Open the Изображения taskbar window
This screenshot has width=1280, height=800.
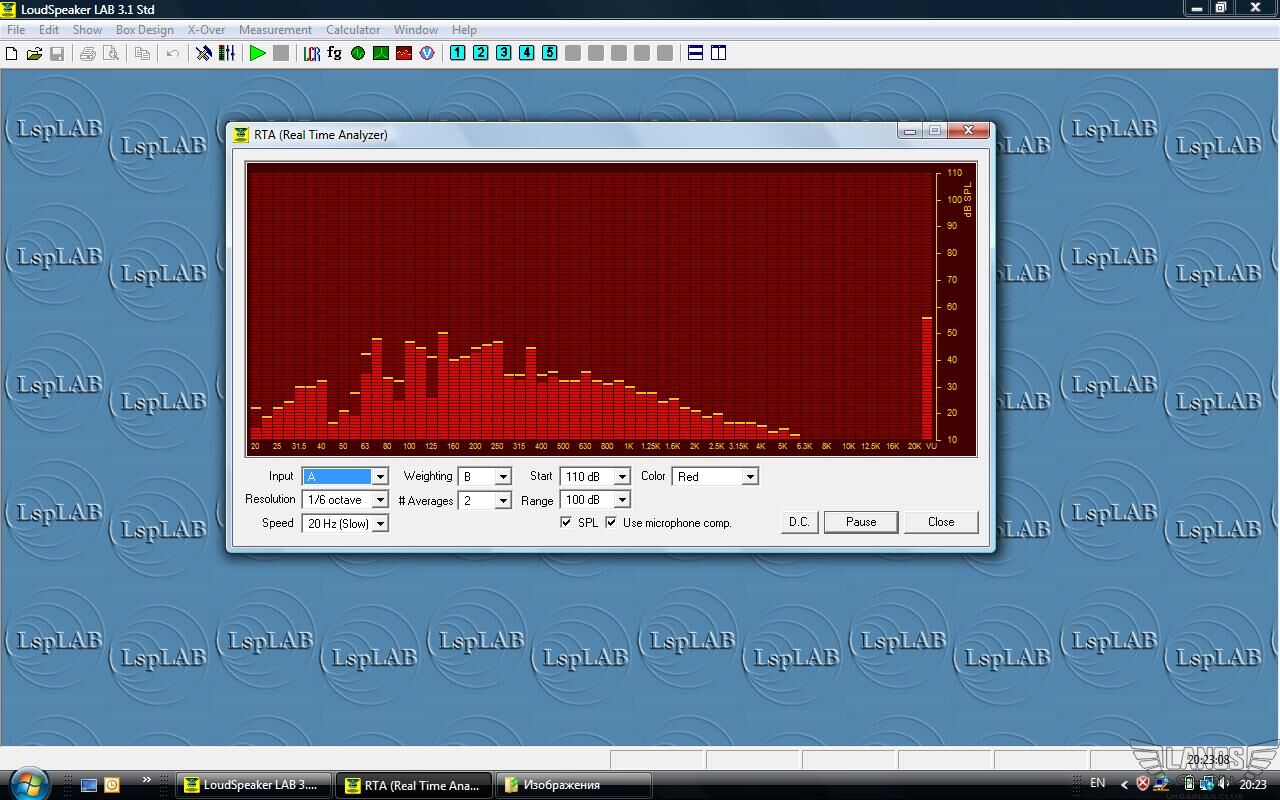tap(574, 785)
